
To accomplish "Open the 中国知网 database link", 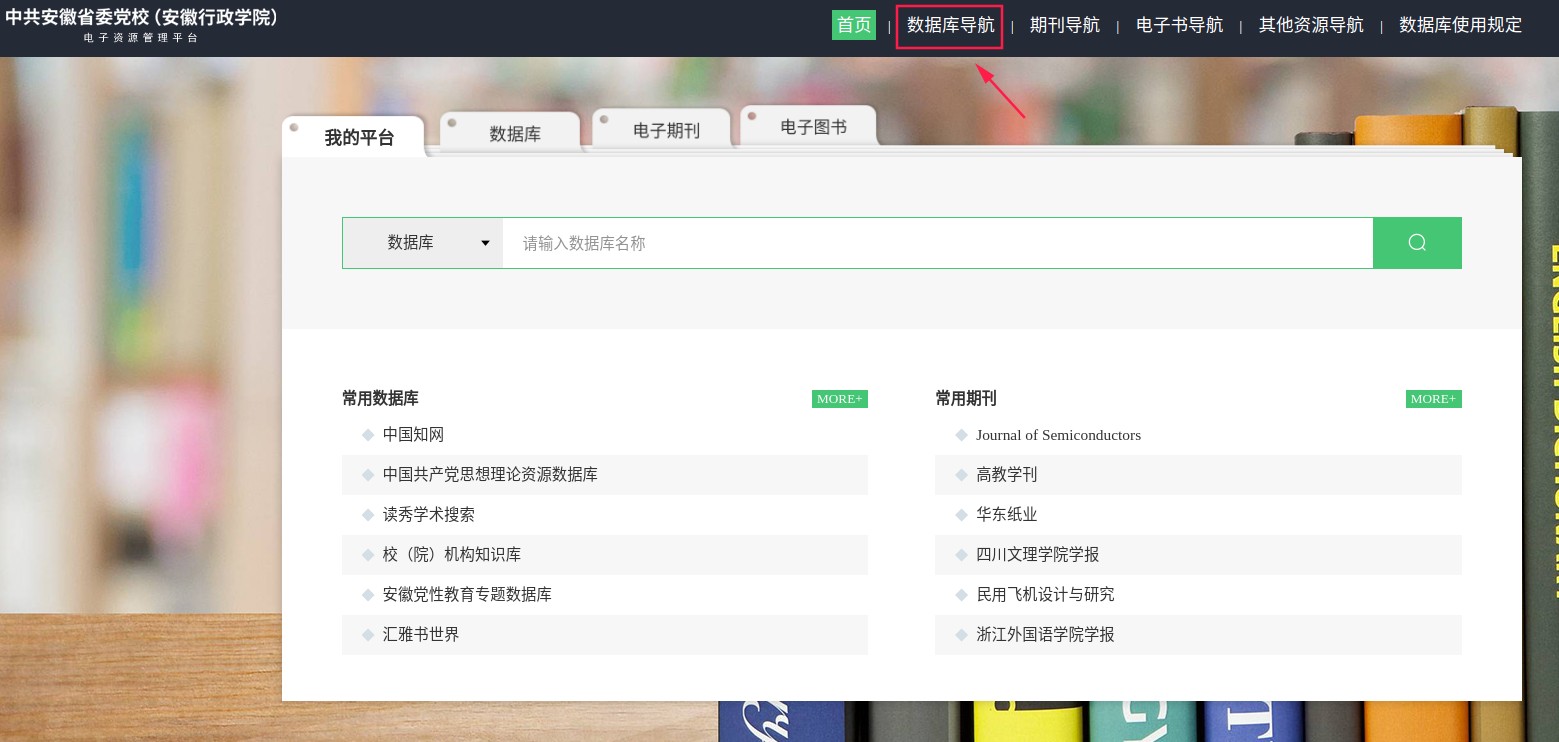I will (x=413, y=435).
